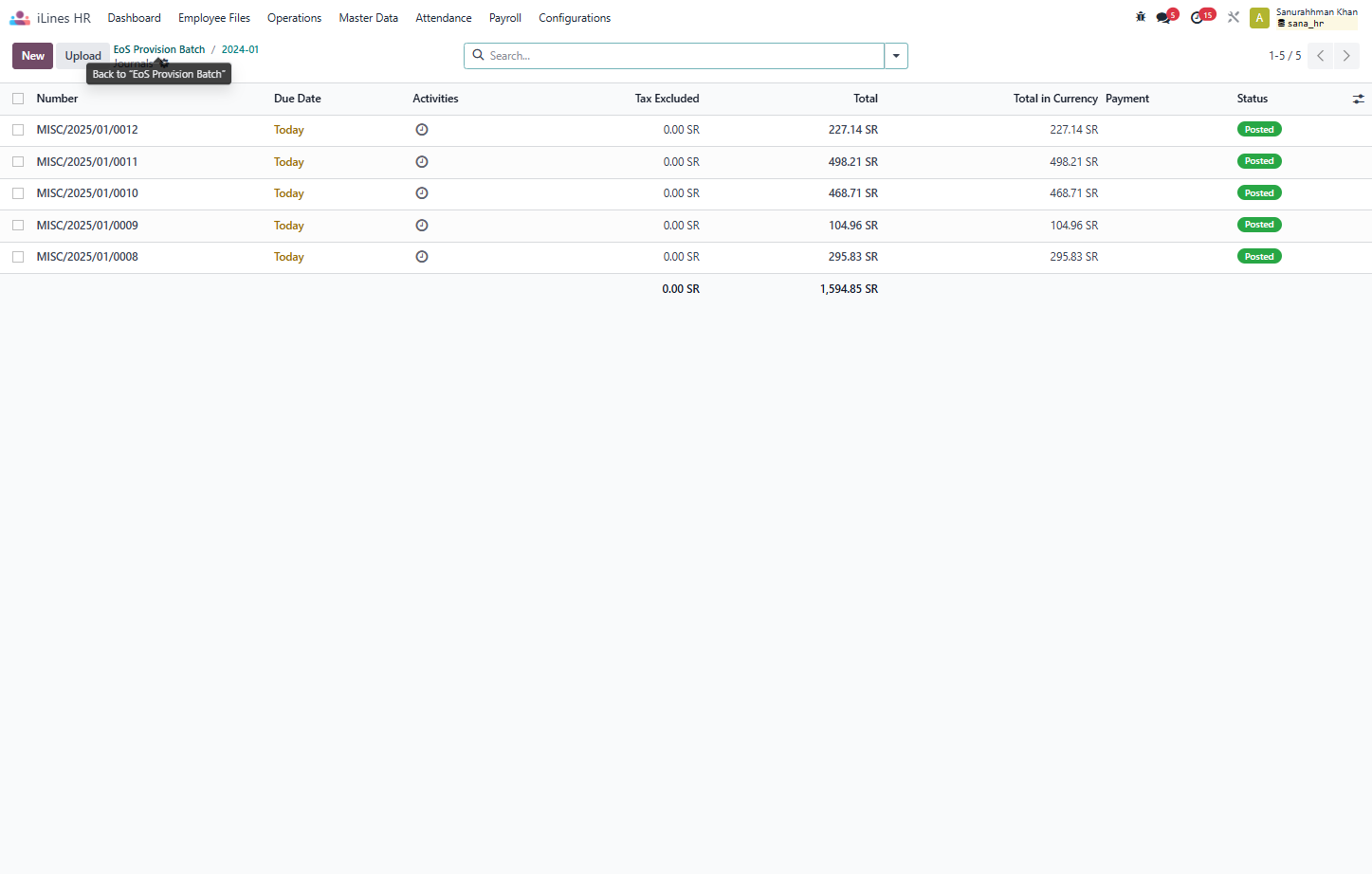Open the debug bug icon
The image size is (1372, 874).
pos(1141,17)
